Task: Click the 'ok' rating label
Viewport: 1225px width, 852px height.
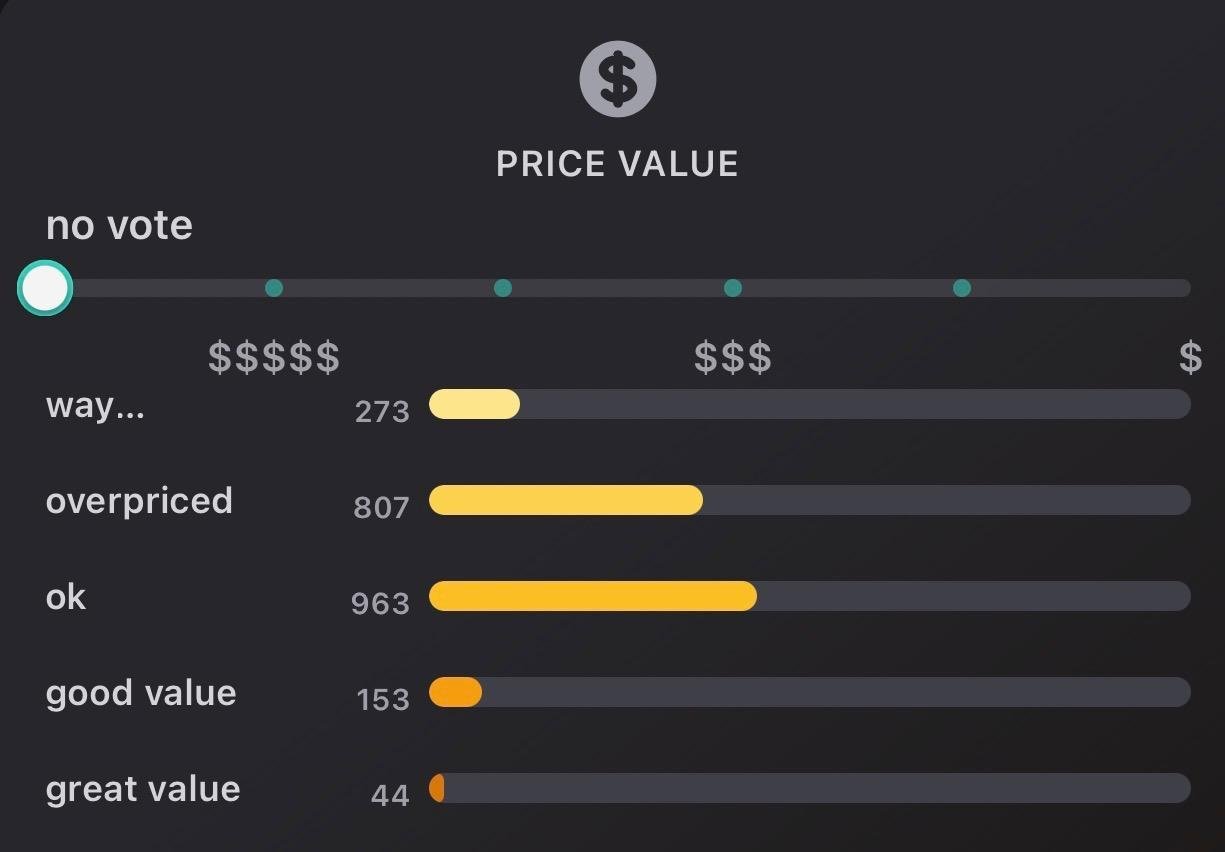Action: (66, 597)
